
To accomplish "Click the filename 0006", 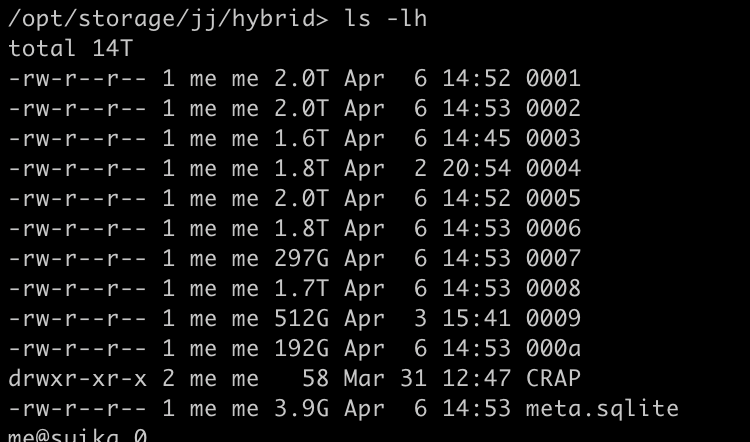I will 553,228.
